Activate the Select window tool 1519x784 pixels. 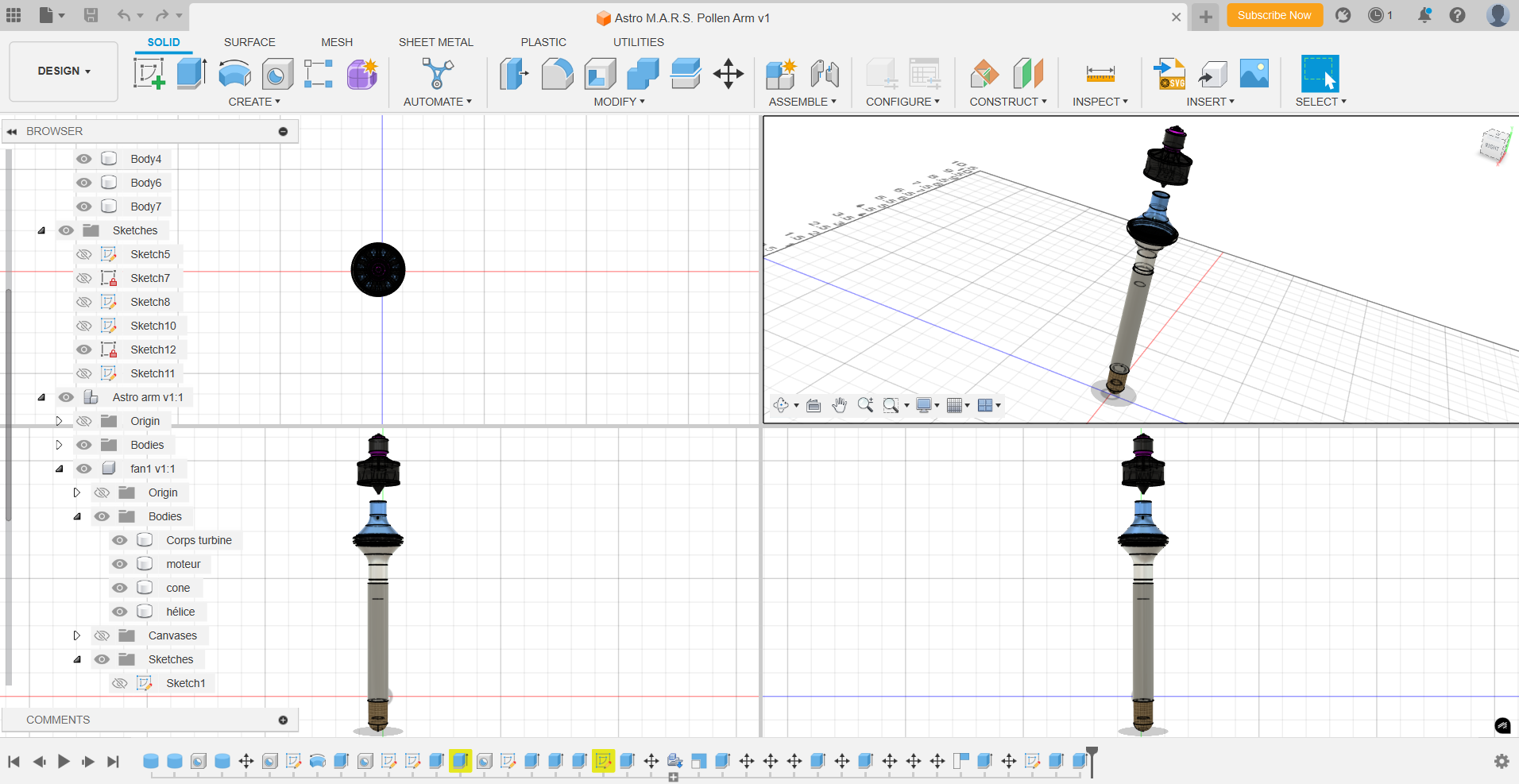(x=1320, y=74)
